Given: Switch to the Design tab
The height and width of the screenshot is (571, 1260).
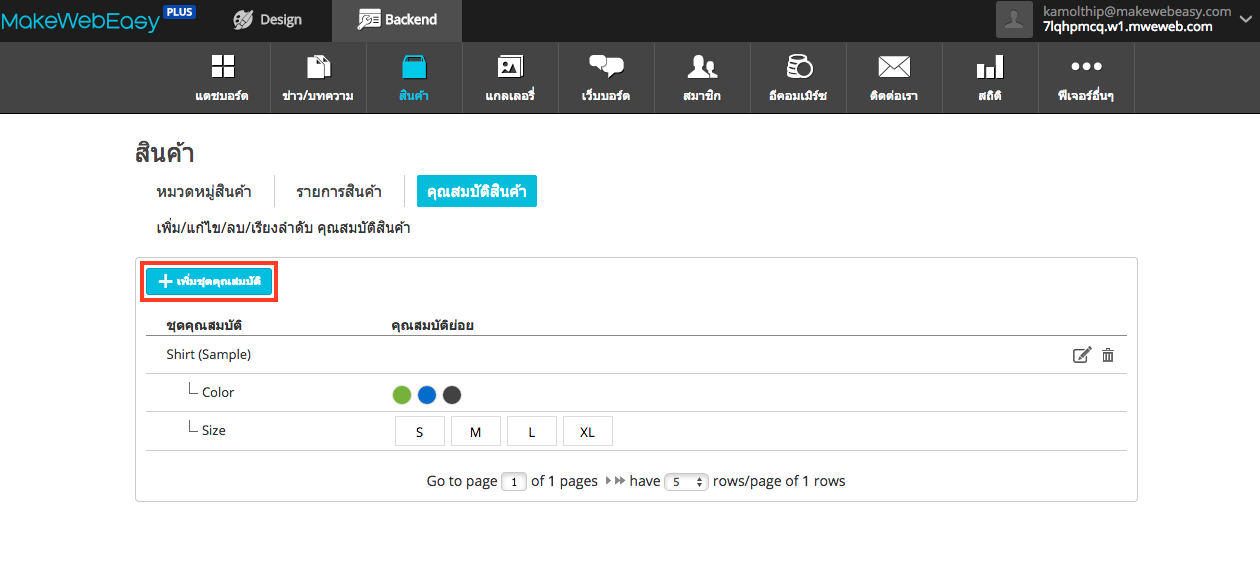Looking at the screenshot, I should 266,20.
